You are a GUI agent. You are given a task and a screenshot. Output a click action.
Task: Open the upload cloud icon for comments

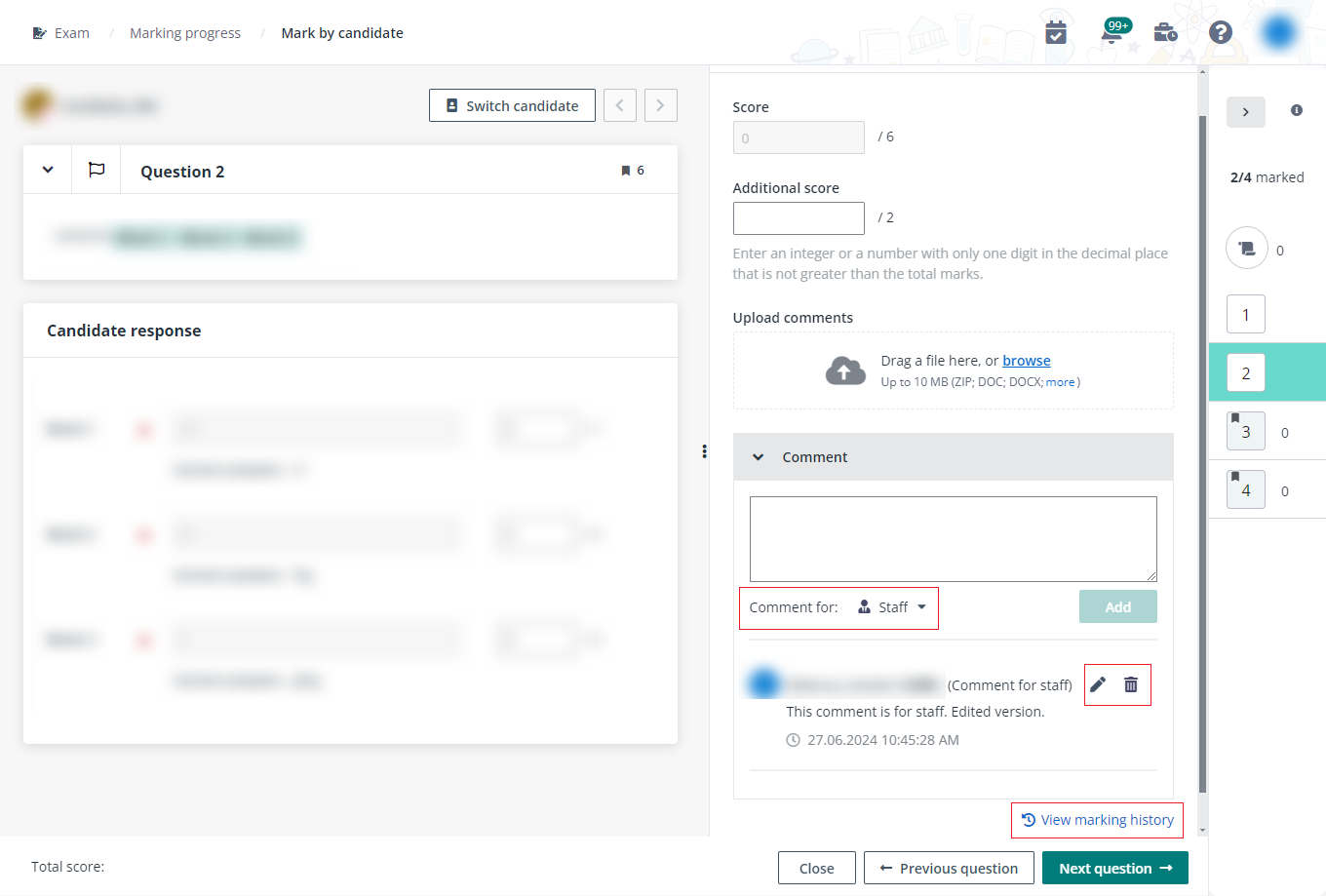[845, 370]
